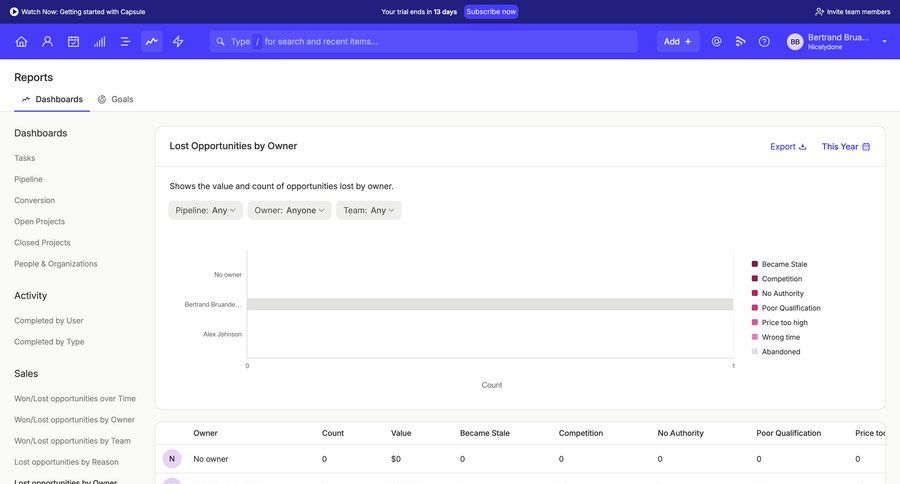Click the Subscribe now button
Screen dimensions: 900x484
tap(491, 12)
